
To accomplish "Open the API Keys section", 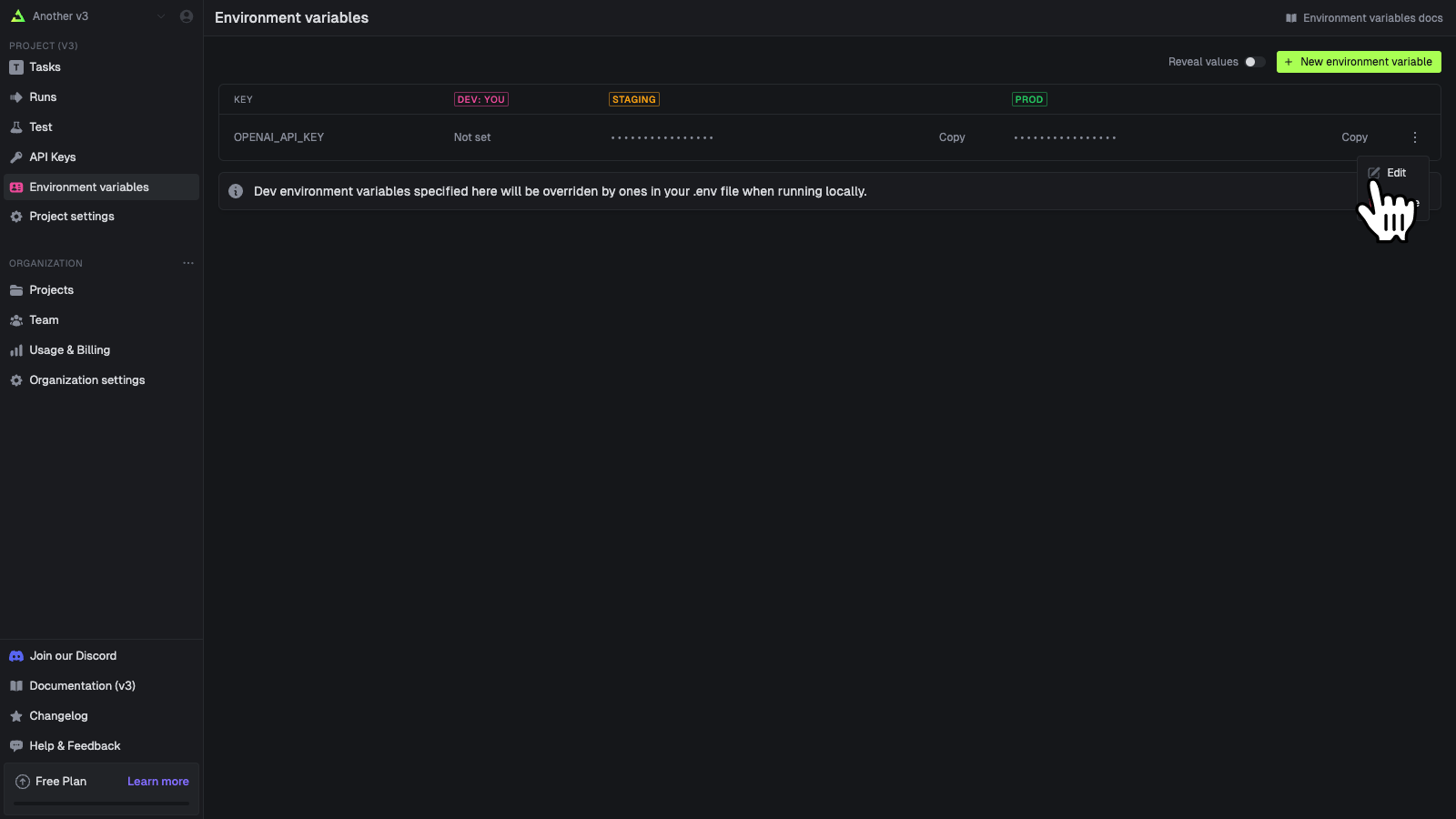I will coord(52,157).
